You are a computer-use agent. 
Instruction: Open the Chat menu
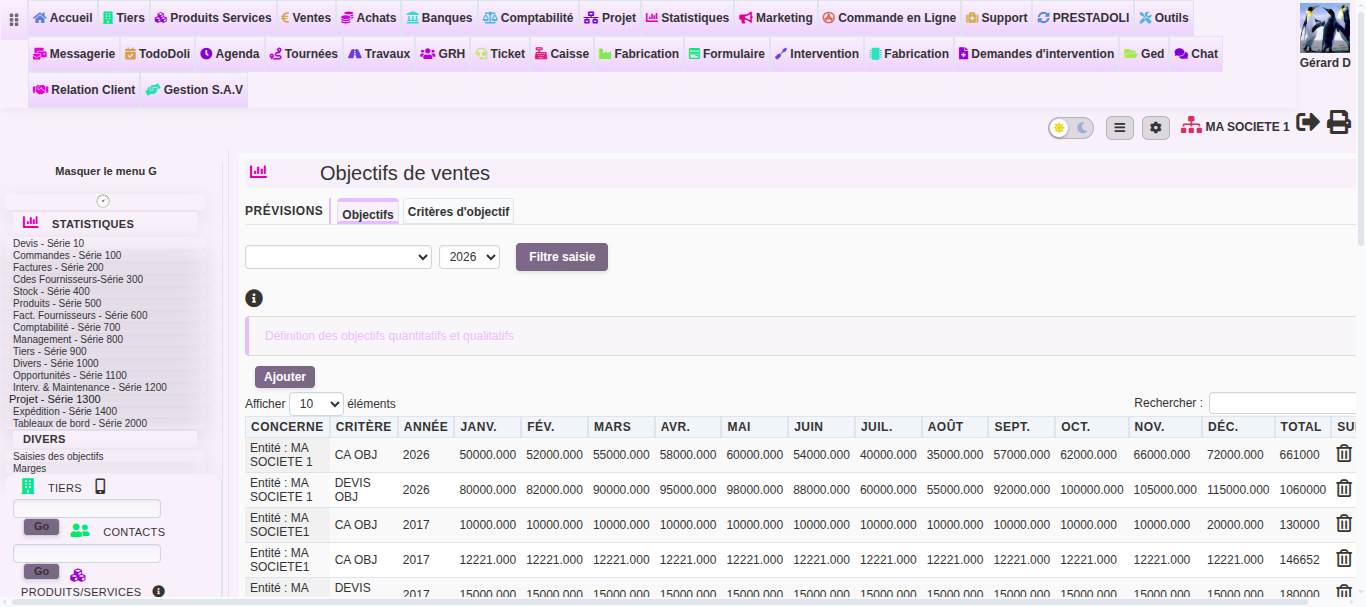[1196, 54]
